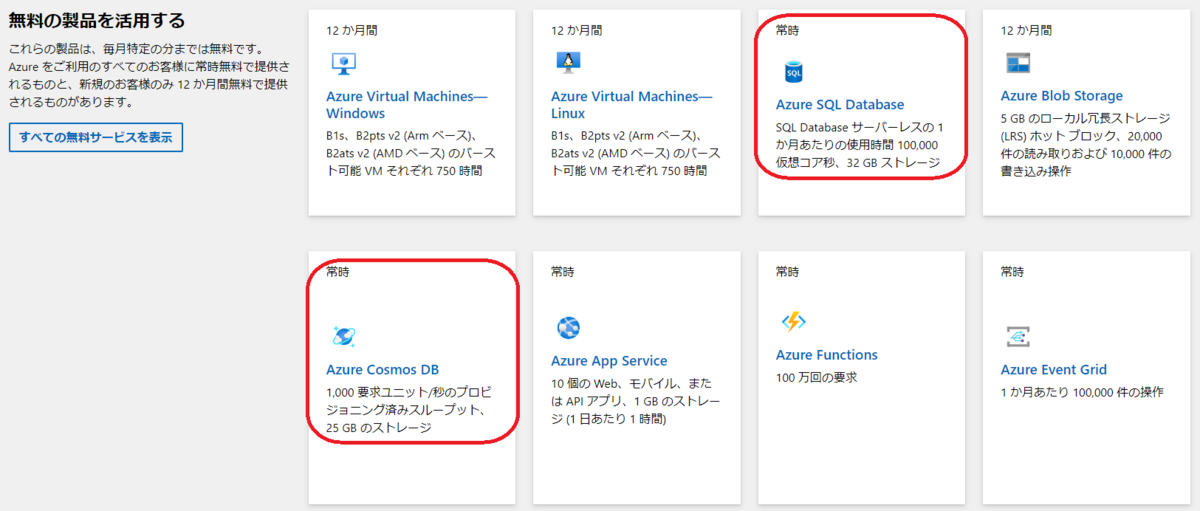Open the Azure SQL Database link
Screen dimensions: 1200x511
pyautogui.click(x=840, y=105)
